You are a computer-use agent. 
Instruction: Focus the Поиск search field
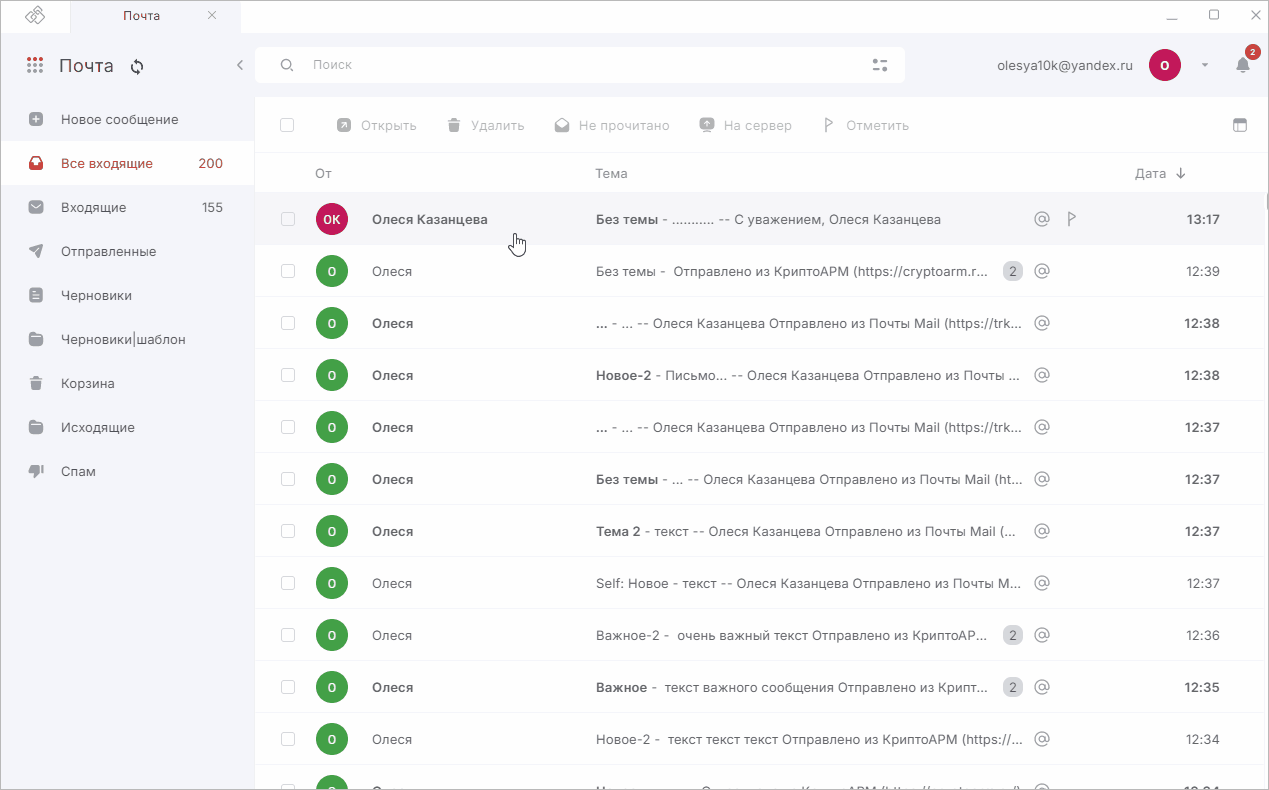[x=580, y=65]
